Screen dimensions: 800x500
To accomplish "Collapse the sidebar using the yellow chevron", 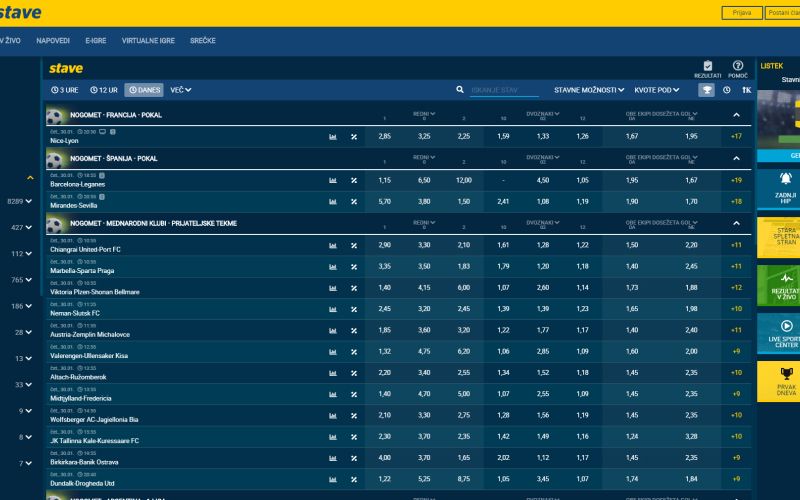I will [x=30, y=178].
